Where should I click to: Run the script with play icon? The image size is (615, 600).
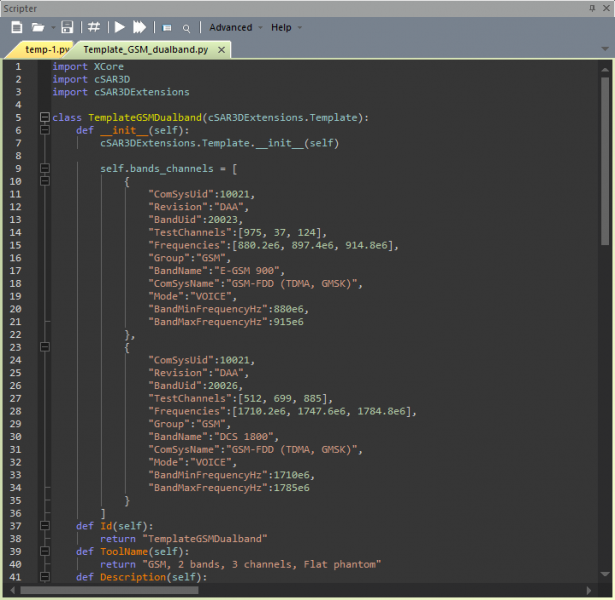coord(119,27)
